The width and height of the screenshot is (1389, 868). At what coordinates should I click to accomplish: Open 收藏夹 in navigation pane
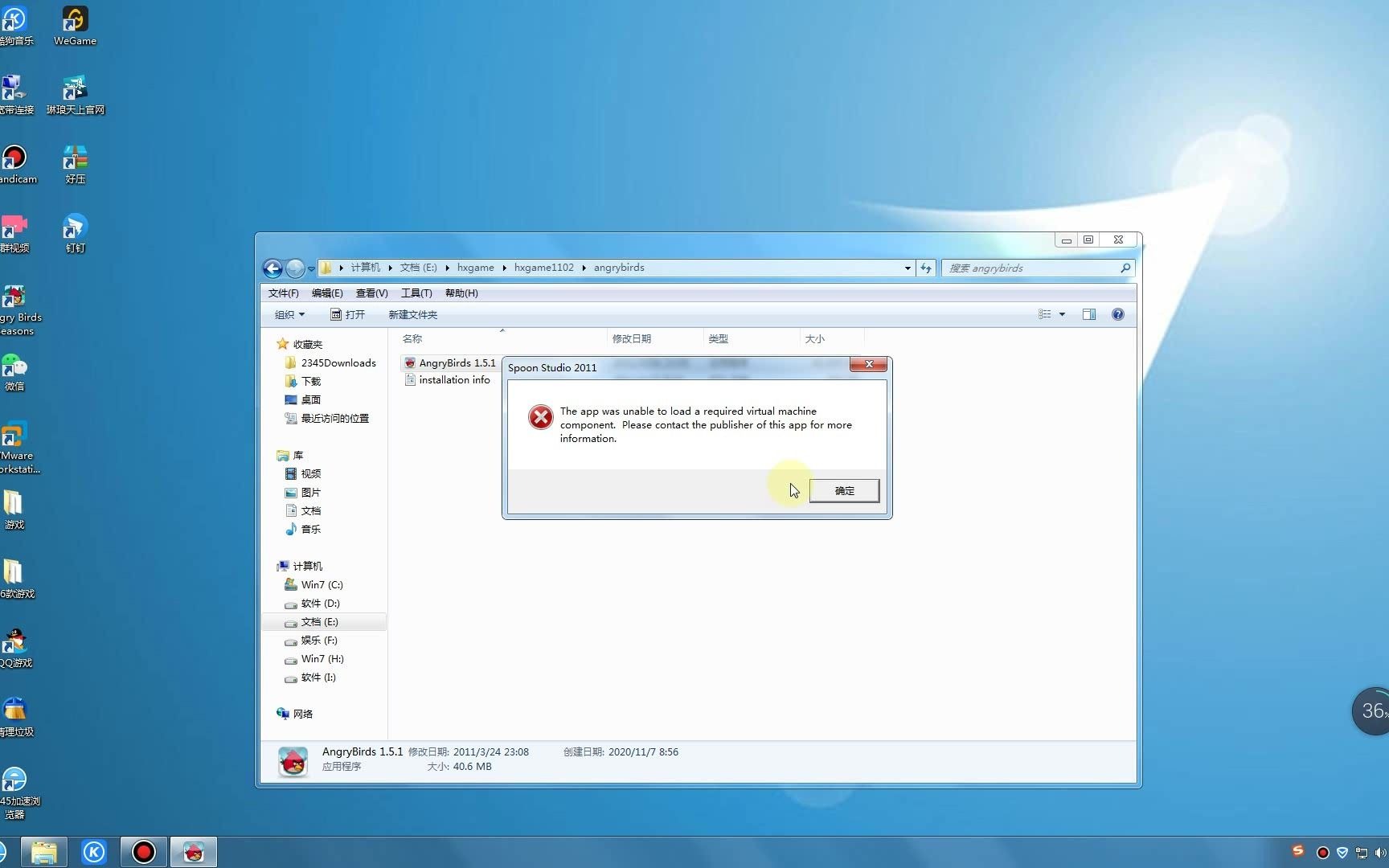tap(299, 344)
